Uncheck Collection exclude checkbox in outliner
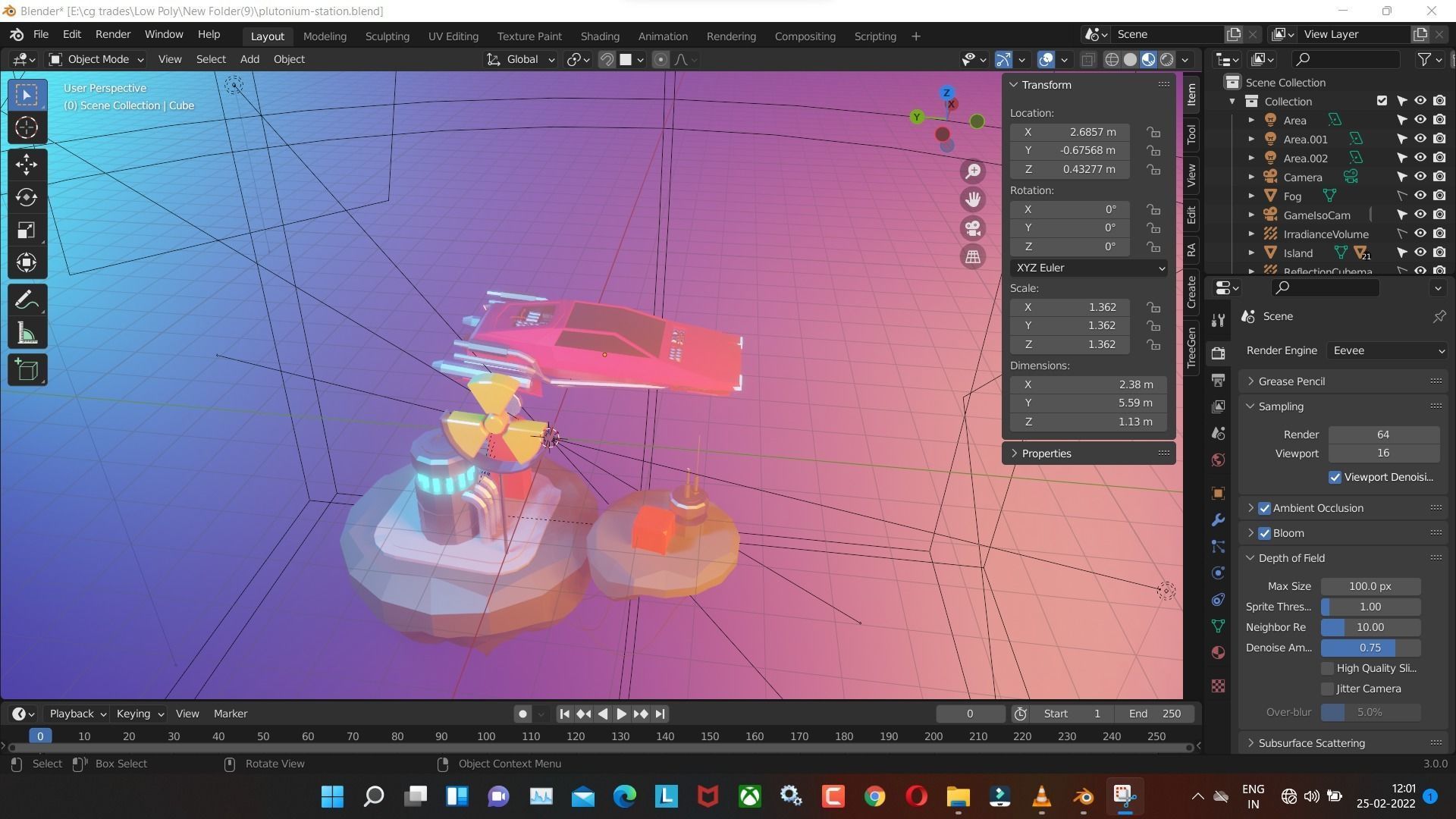This screenshot has width=1456, height=819. pyautogui.click(x=1382, y=101)
